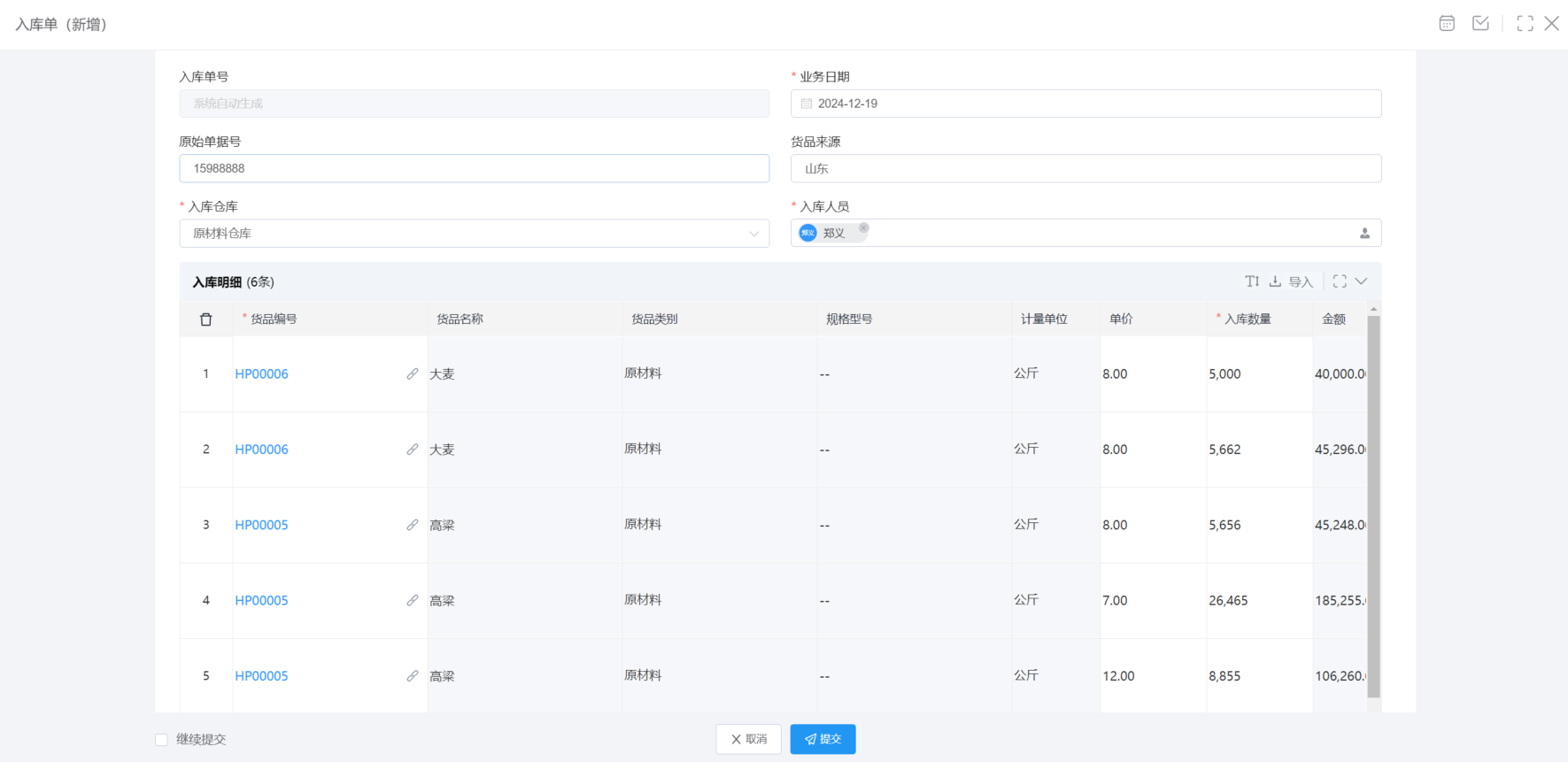Open goods code HP00005 in row 3
The width and height of the screenshot is (1568, 762).
click(262, 525)
